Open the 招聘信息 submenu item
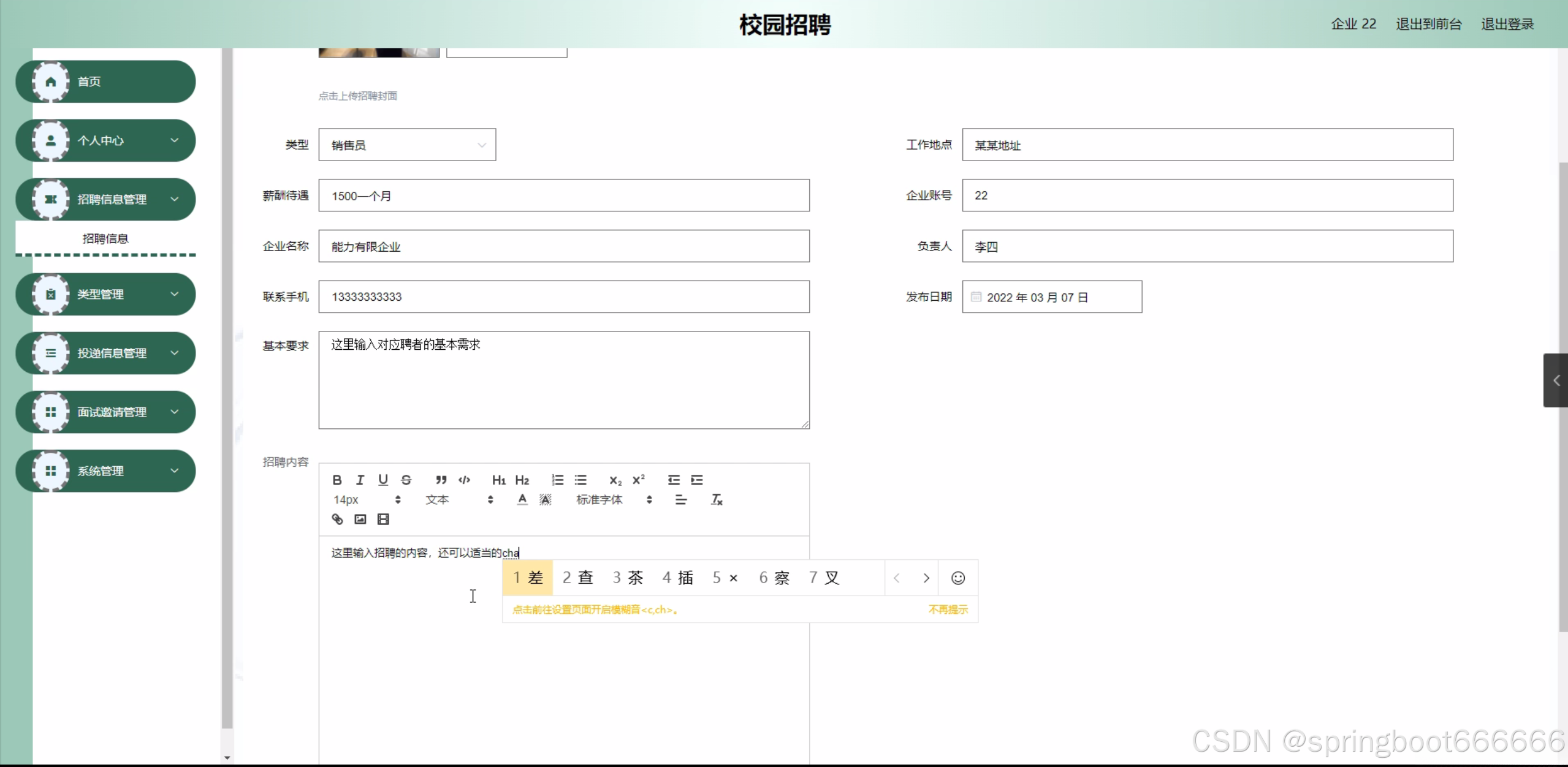Screen dimensions: 1568x767 coord(105,238)
